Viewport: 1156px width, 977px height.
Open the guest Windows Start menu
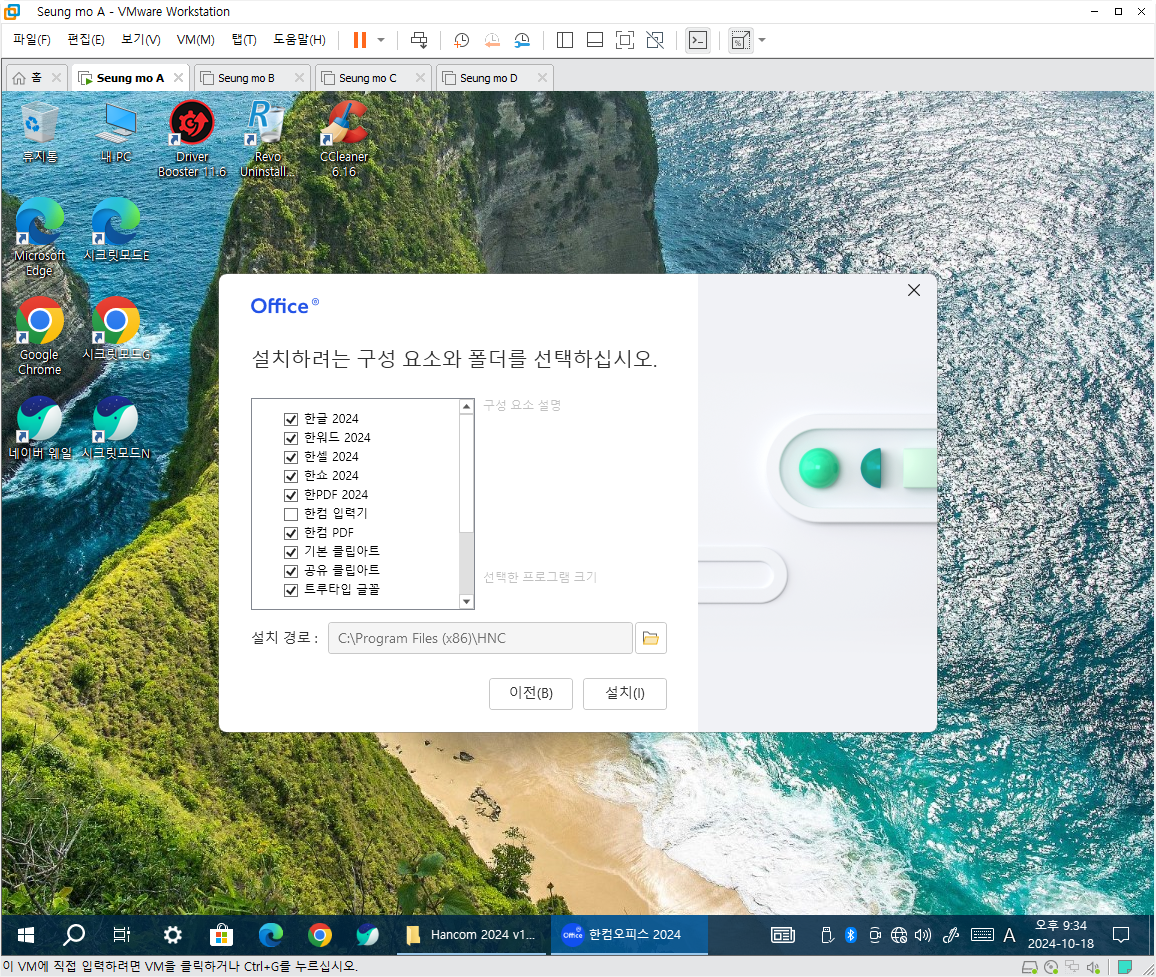click(26, 935)
